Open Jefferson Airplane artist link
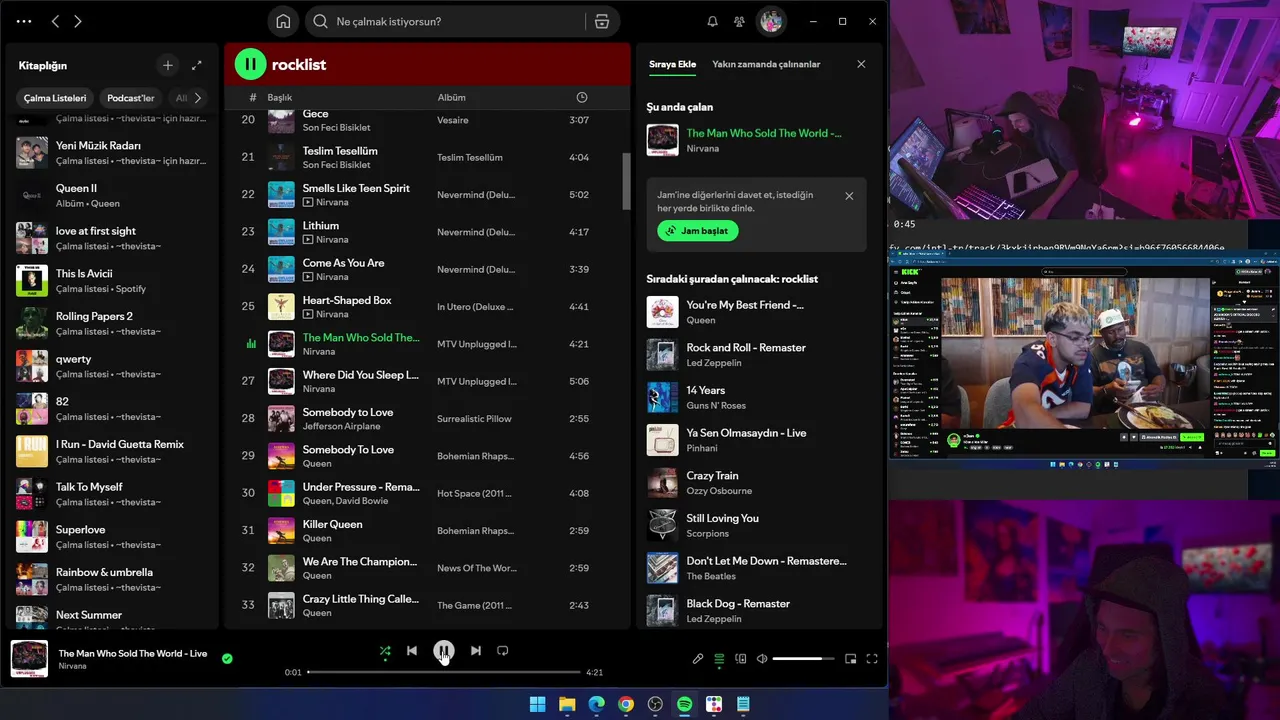The height and width of the screenshot is (720, 1280). coord(341,427)
